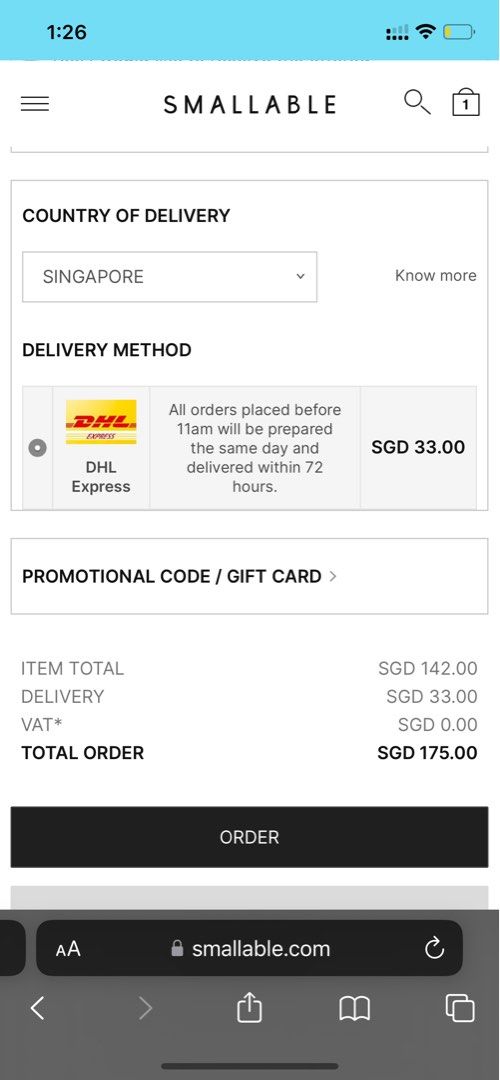
Task: Click the Know more link
Action: tap(435, 276)
